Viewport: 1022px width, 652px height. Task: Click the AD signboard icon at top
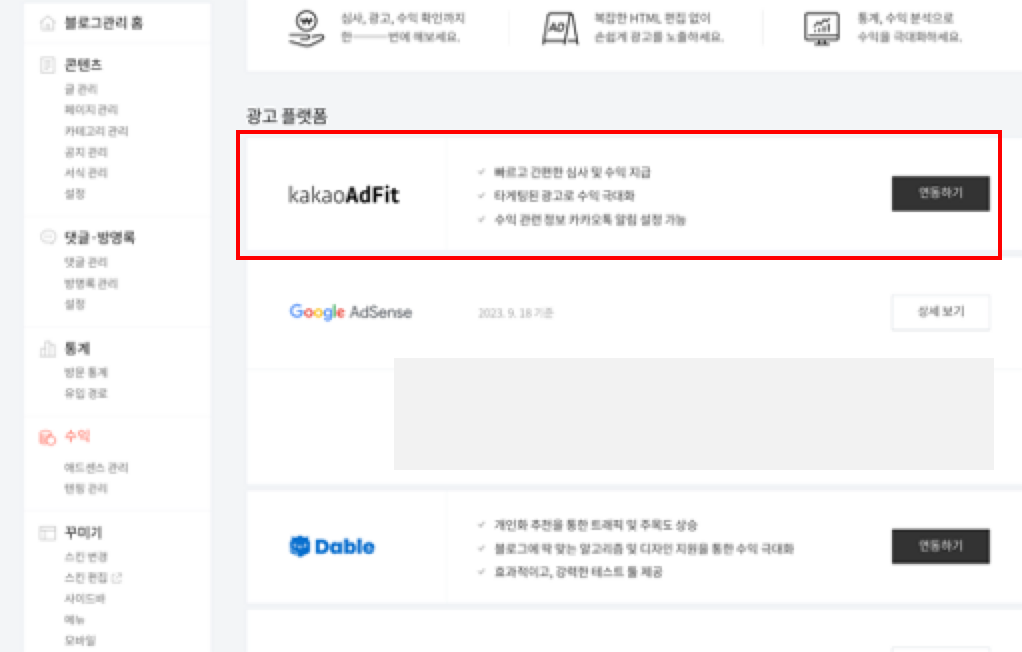[560, 29]
